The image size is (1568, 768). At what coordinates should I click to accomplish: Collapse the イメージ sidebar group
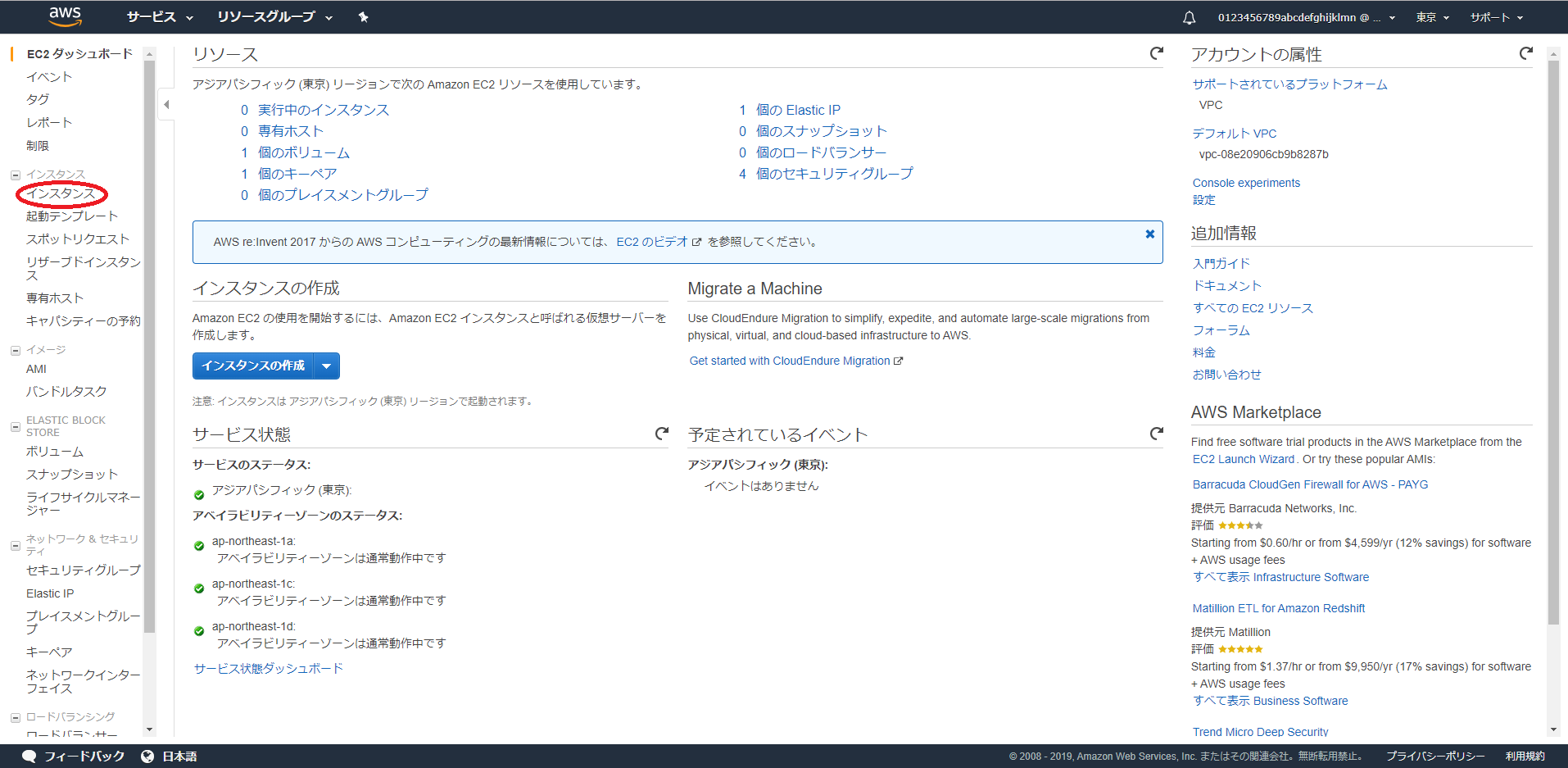click(x=15, y=350)
